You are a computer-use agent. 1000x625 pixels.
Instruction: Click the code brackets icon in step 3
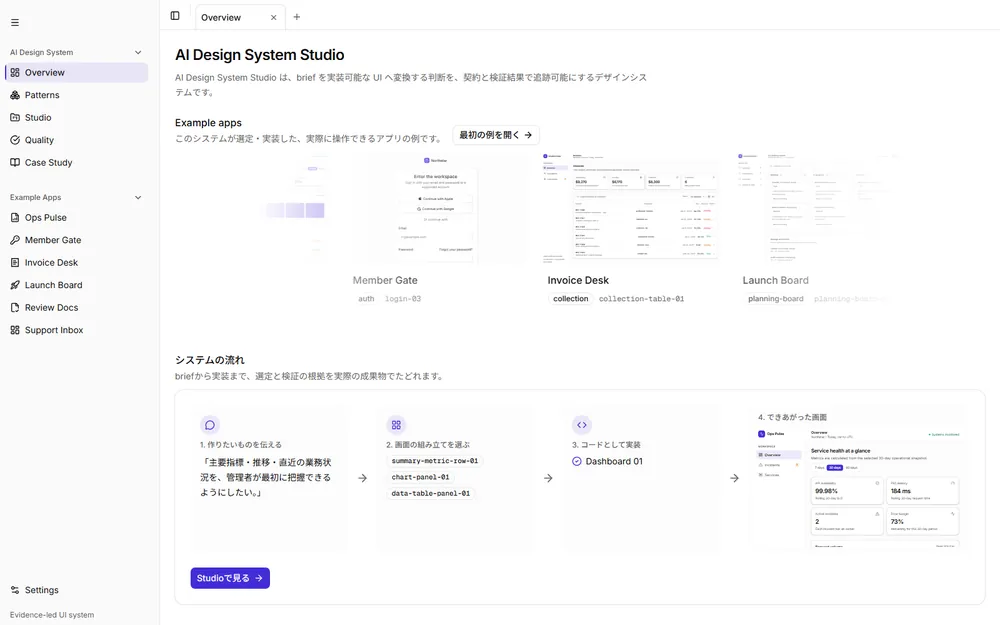pos(582,425)
